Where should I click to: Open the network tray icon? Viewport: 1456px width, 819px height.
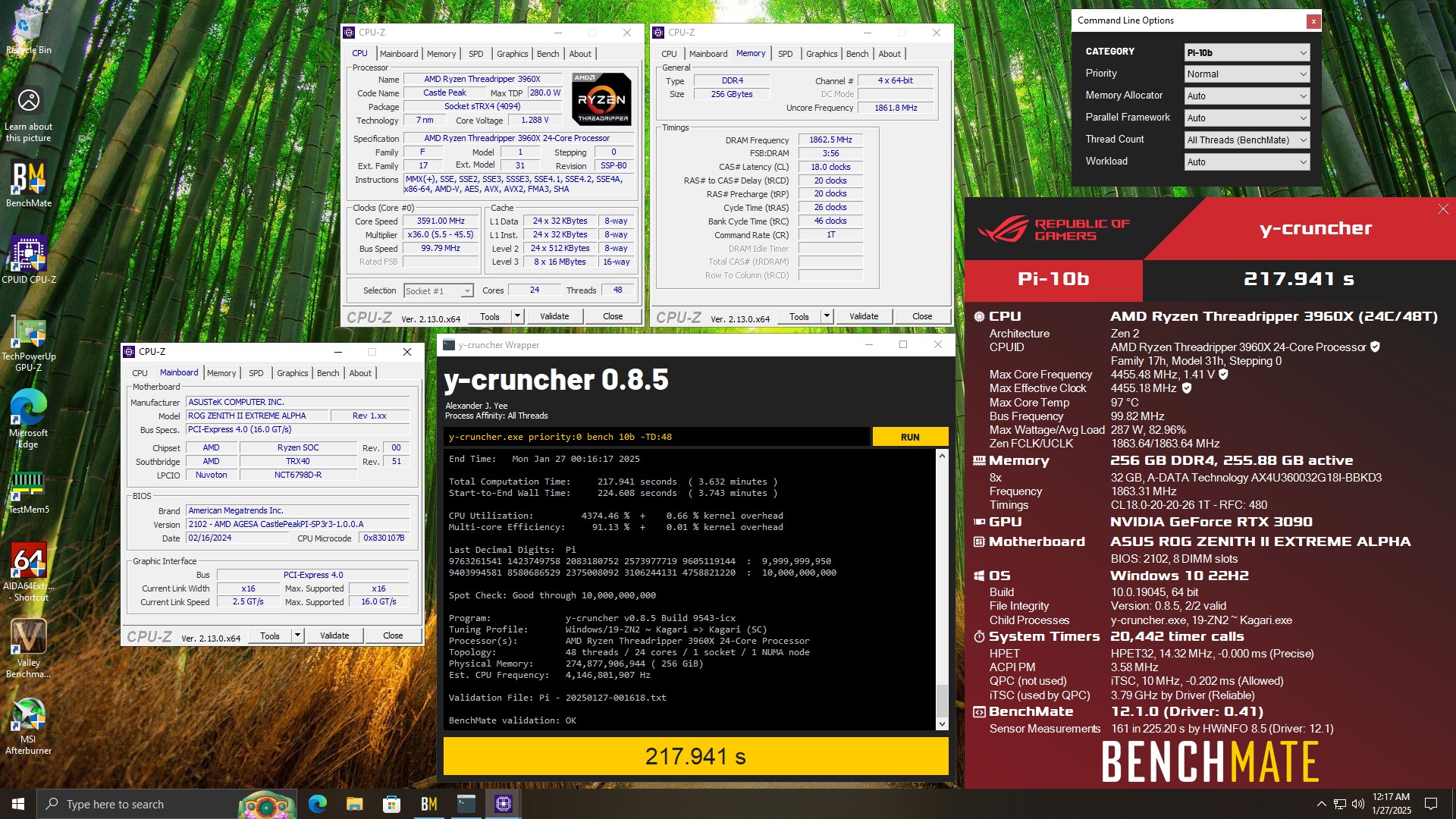pyautogui.click(x=1340, y=804)
